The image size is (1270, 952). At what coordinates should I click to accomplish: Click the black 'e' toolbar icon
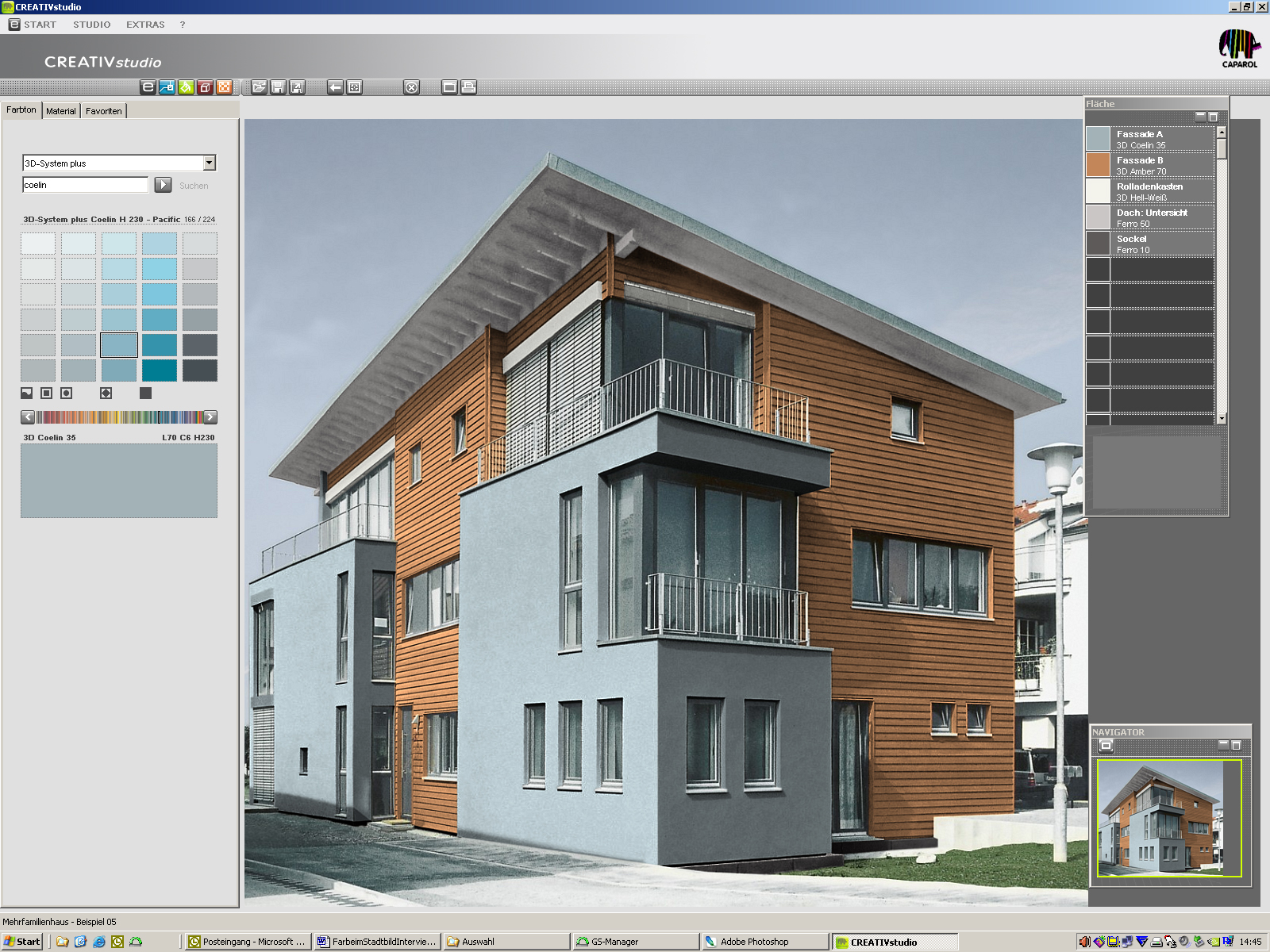[x=148, y=87]
